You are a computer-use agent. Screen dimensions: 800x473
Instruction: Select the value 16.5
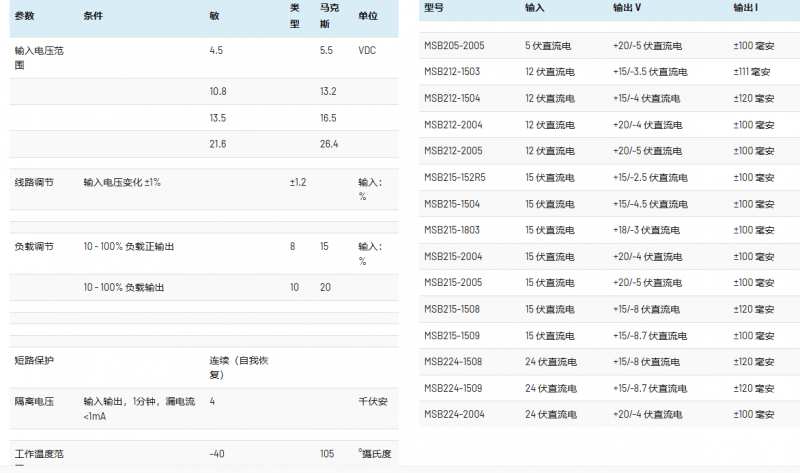pos(328,118)
